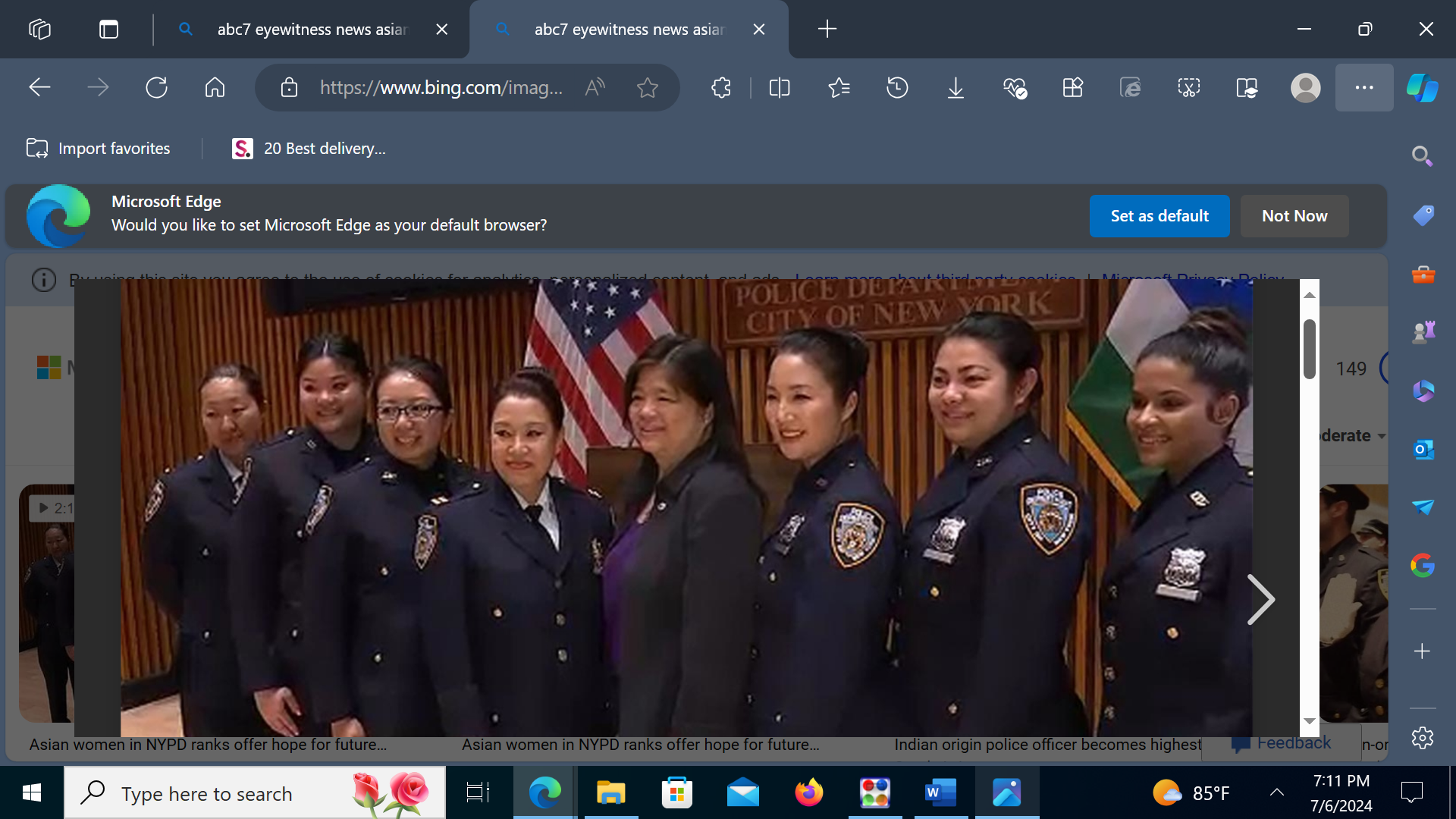Image resolution: width=1456 pixels, height=819 pixels.
Task: Open the Mail app from the taskbar
Action: [742, 793]
